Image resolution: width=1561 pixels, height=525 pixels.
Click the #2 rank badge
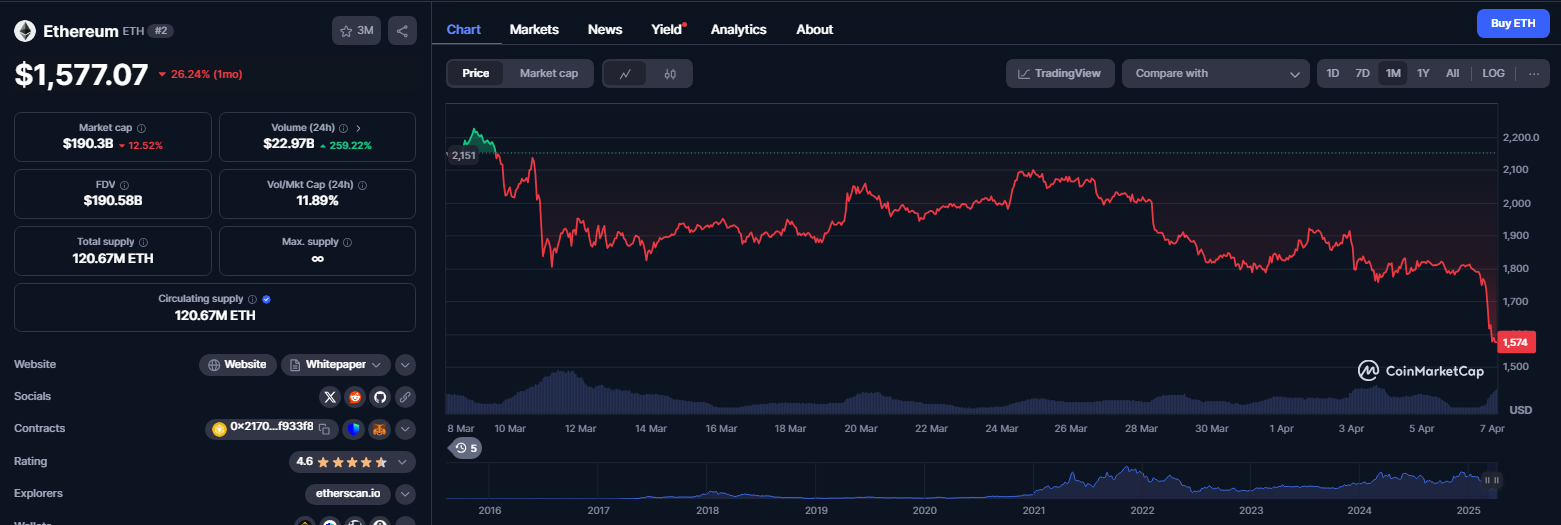[x=160, y=31]
